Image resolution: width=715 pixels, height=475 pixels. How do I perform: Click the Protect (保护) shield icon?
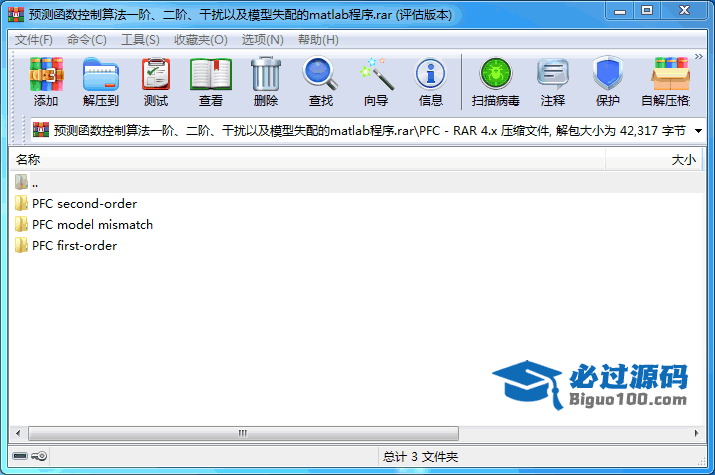[608, 82]
